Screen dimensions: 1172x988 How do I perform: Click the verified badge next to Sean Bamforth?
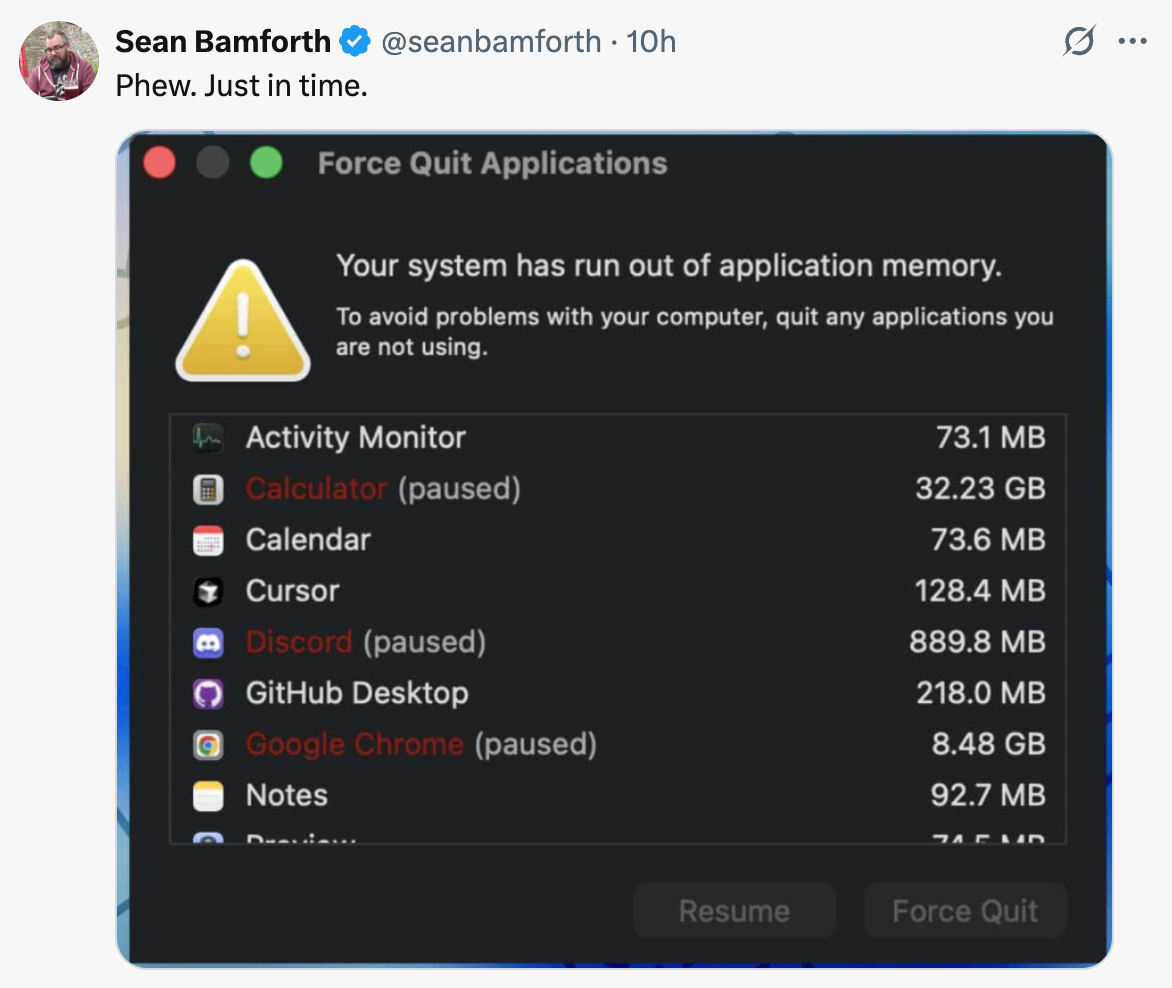point(354,42)
